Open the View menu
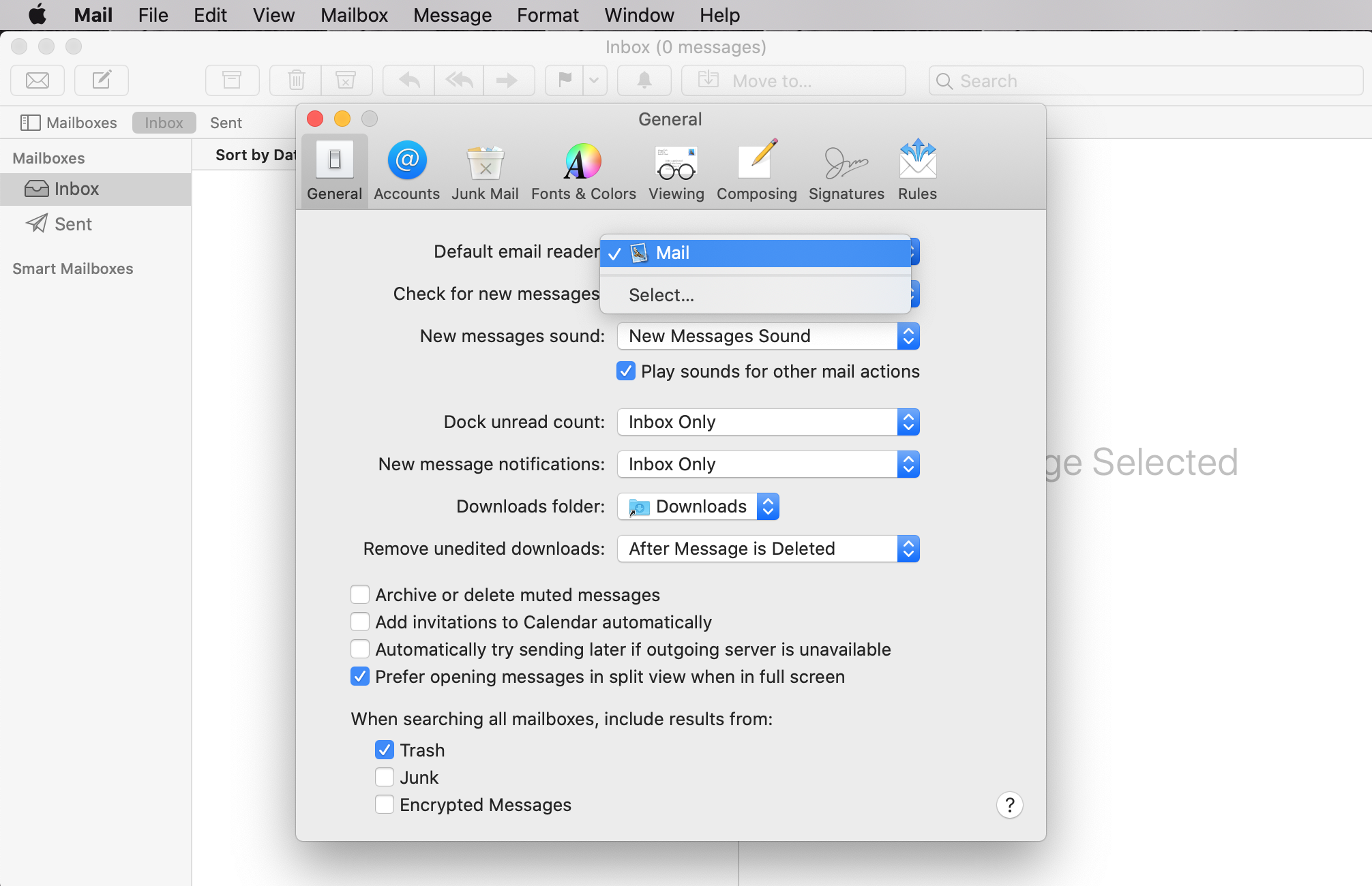The width and height of the screenshot is (1372, 886). click(x=273, y=15)
